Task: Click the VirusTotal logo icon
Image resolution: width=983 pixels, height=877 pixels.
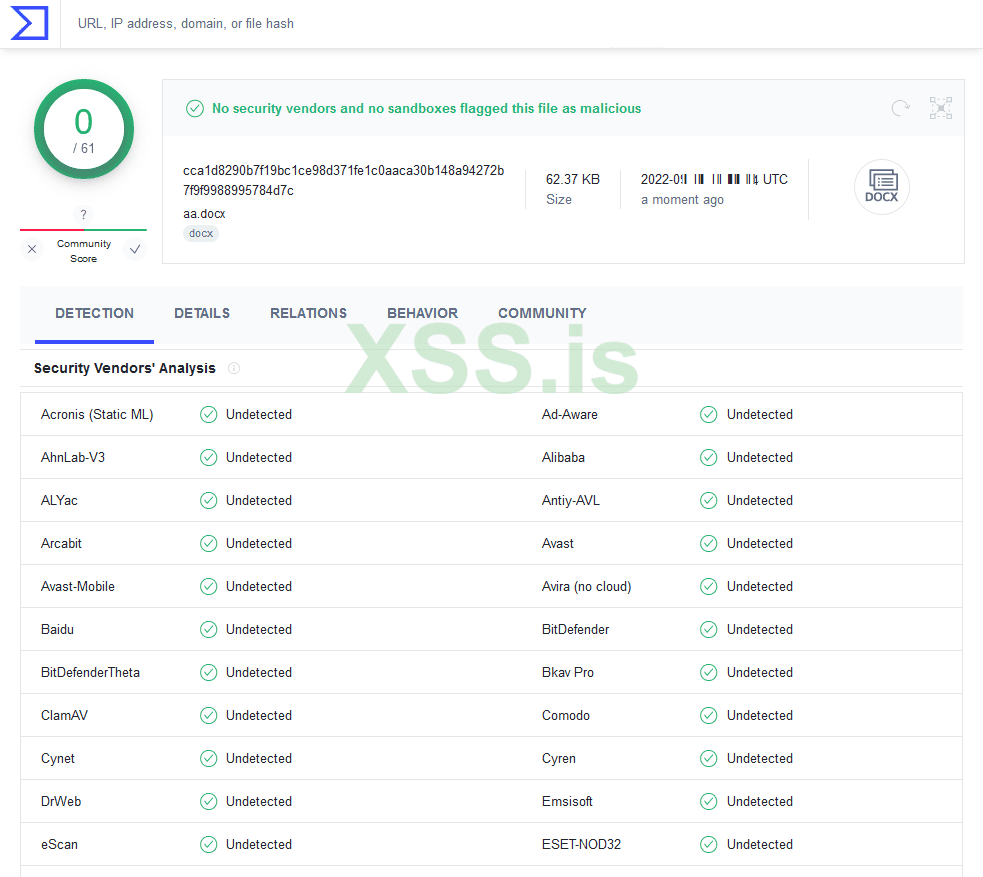Action: point(29,23)
